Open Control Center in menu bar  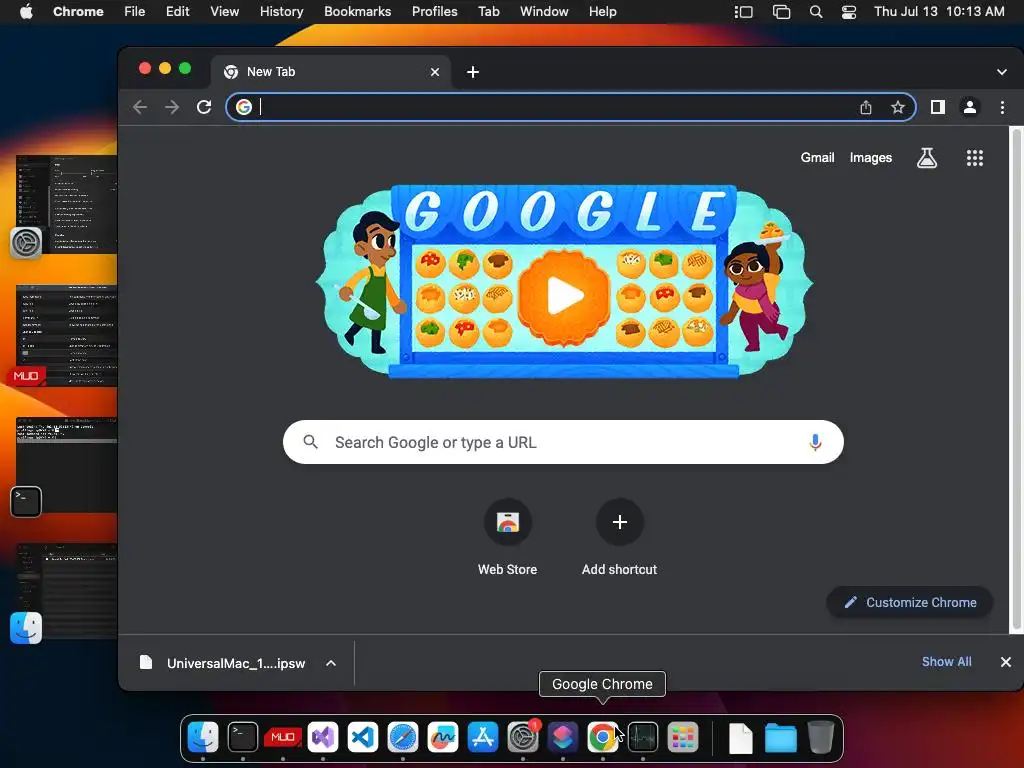[848, 12]
